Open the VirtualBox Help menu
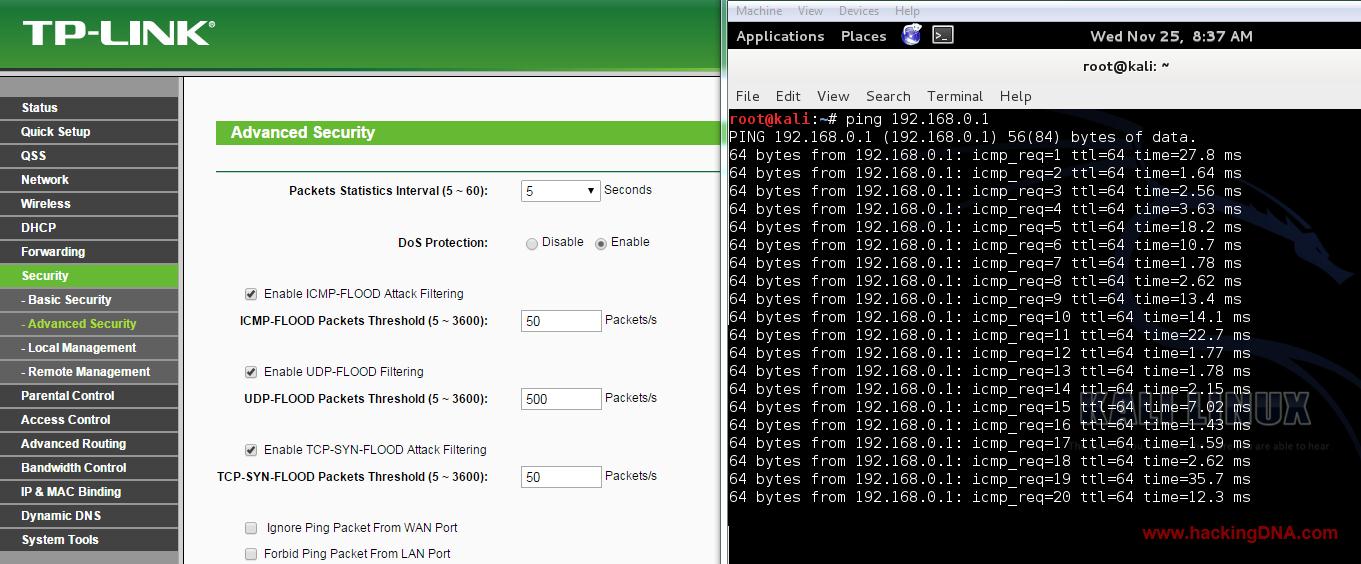The image size is (1361, 564). click(x=907, y=11)
